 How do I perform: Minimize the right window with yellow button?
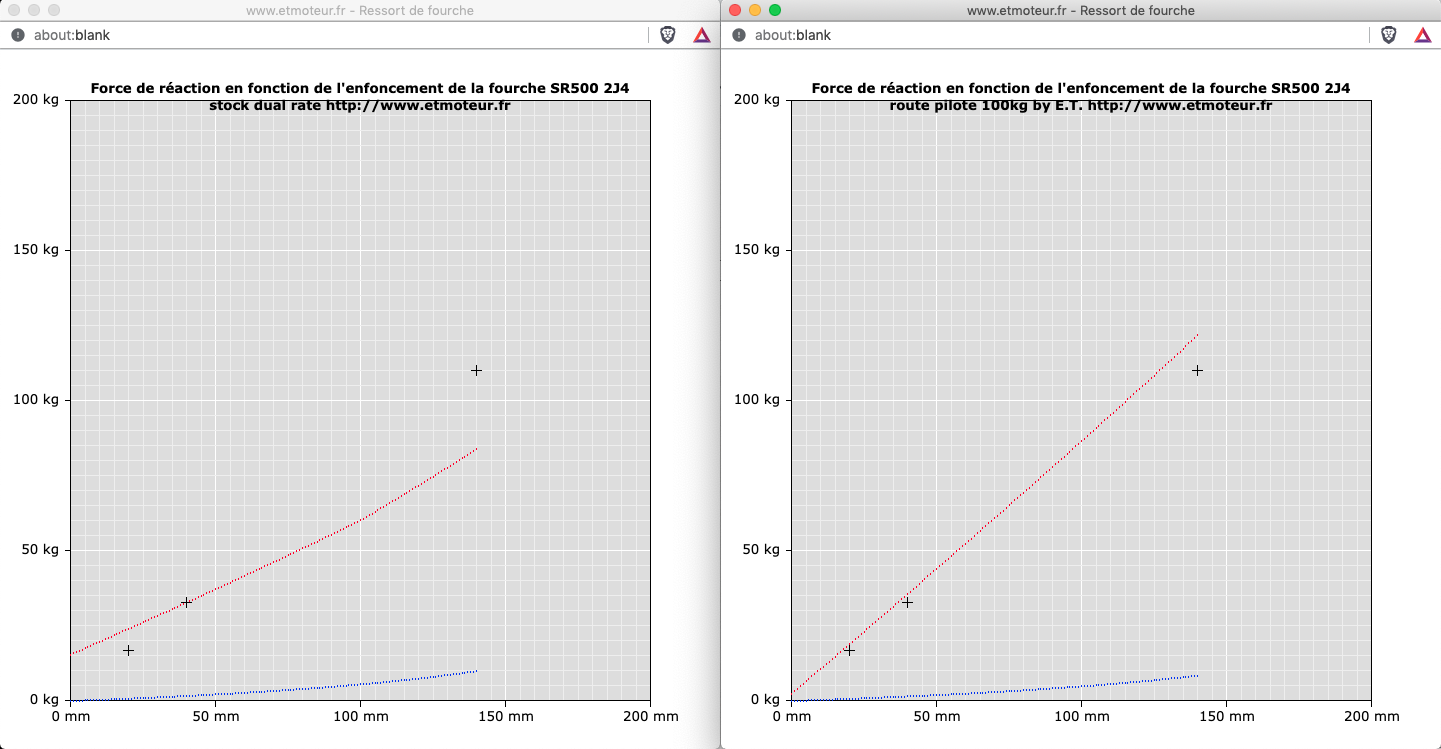click(755, 10)
